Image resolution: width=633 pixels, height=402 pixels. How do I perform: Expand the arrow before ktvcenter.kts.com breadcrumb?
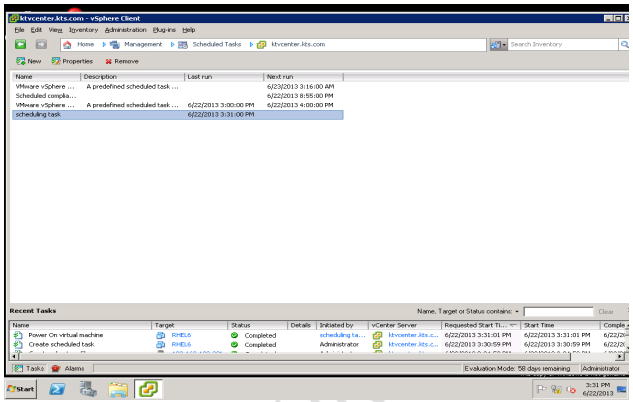coord(251,44)
